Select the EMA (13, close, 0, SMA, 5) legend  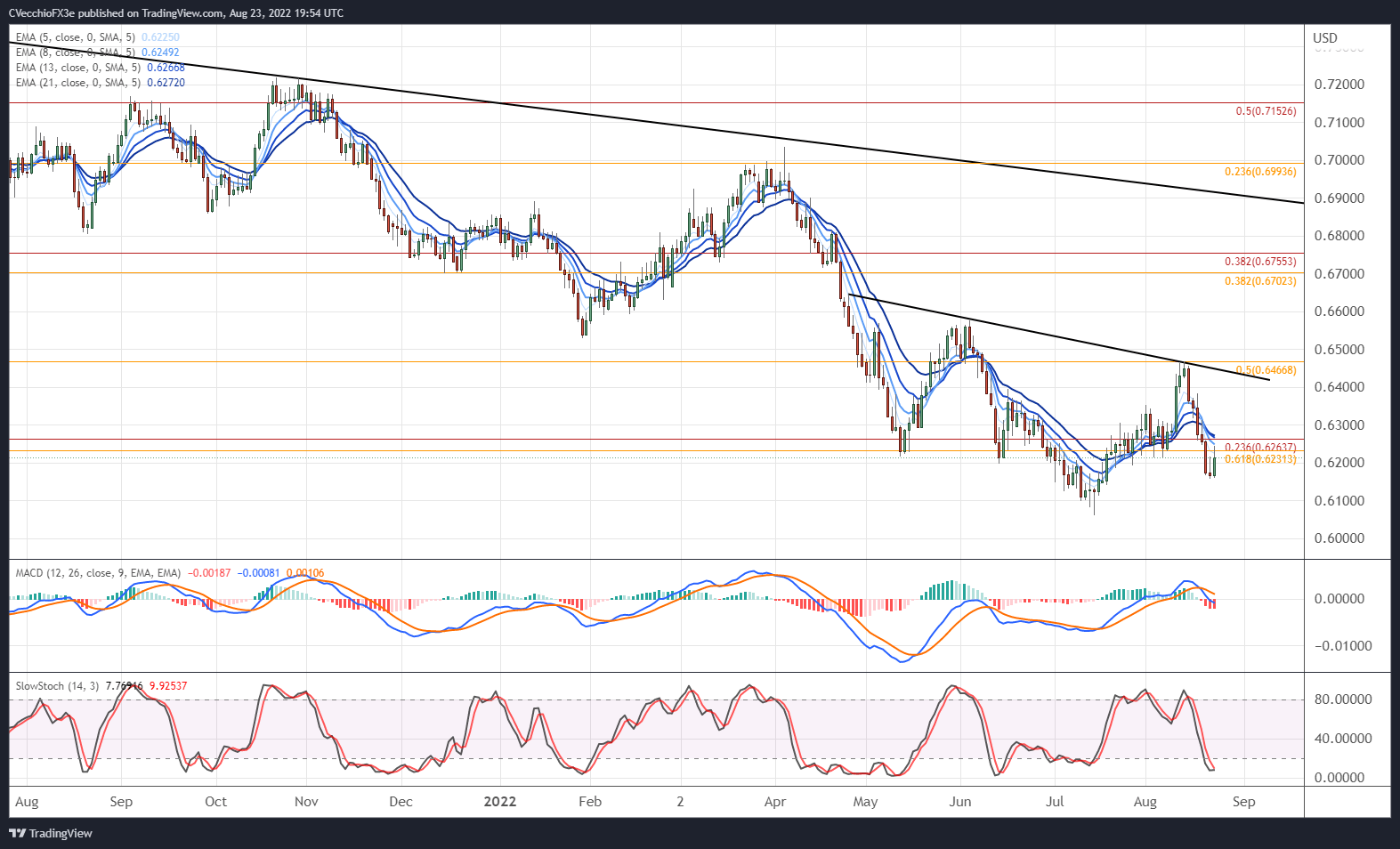[x=78, y=68]
